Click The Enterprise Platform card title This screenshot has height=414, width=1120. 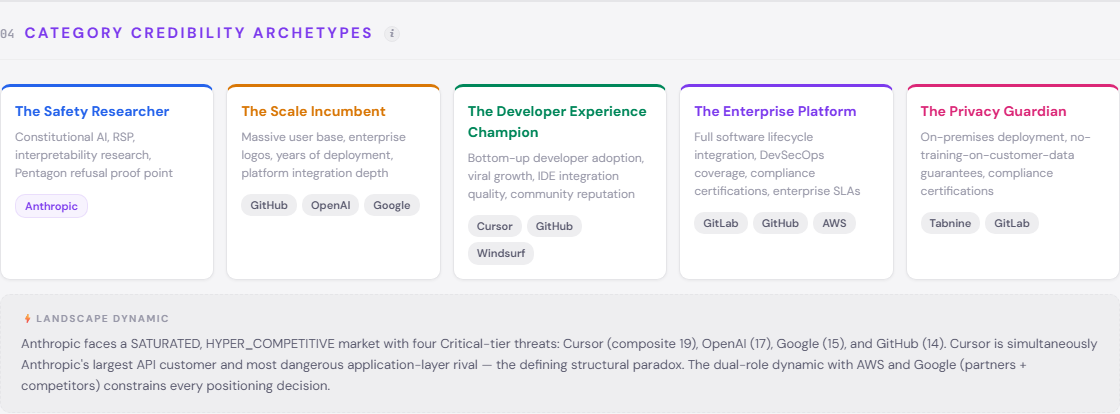[x=775, y=112]
